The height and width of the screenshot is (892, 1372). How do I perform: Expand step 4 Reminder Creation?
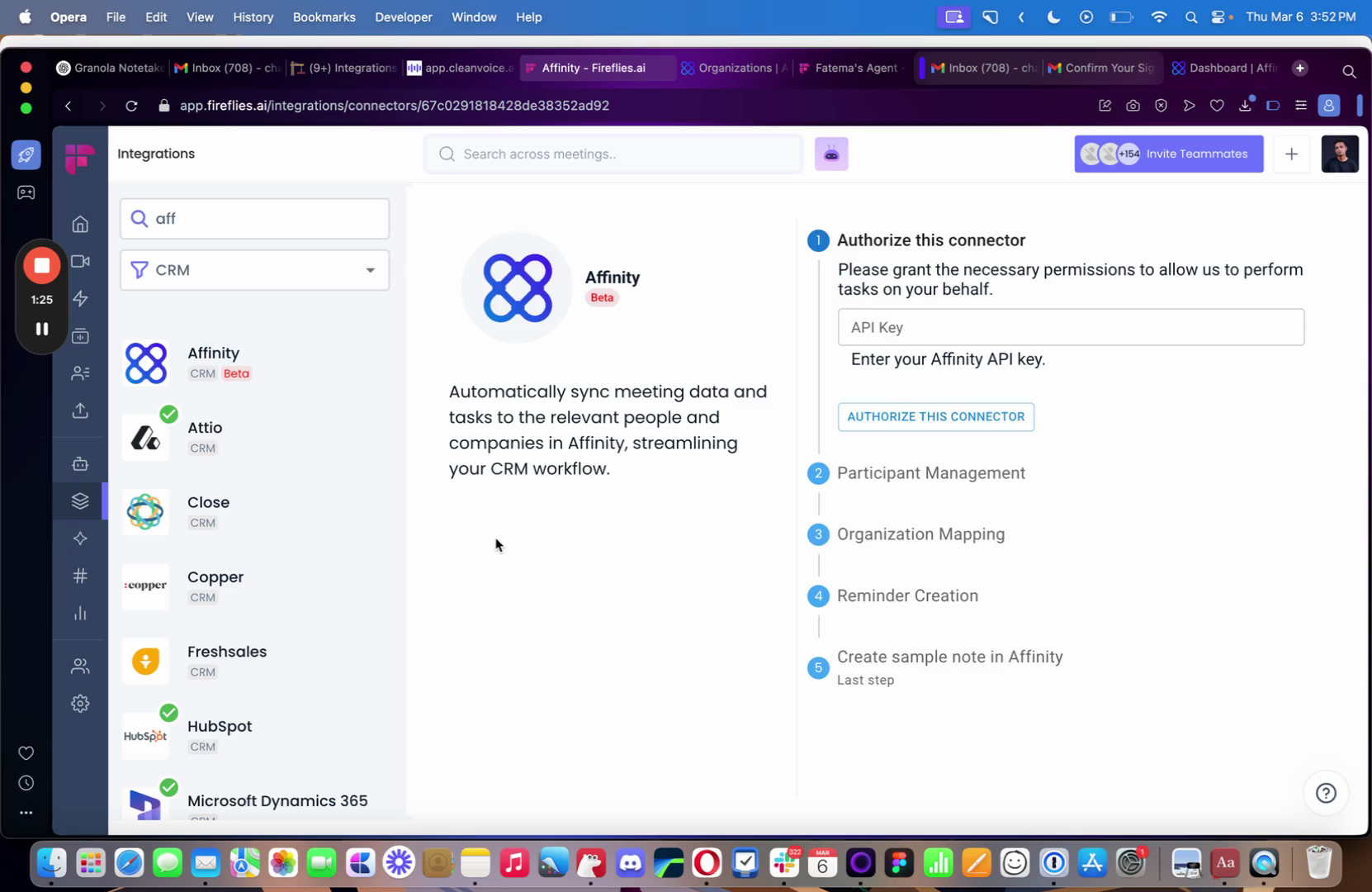point(907,595)
